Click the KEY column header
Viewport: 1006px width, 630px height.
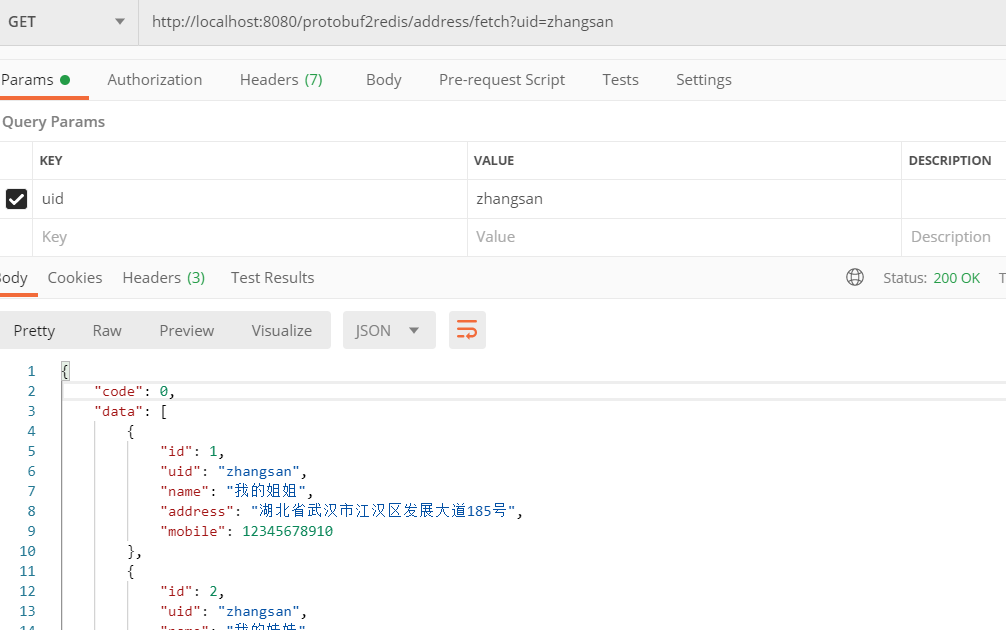tap(51, 160)
